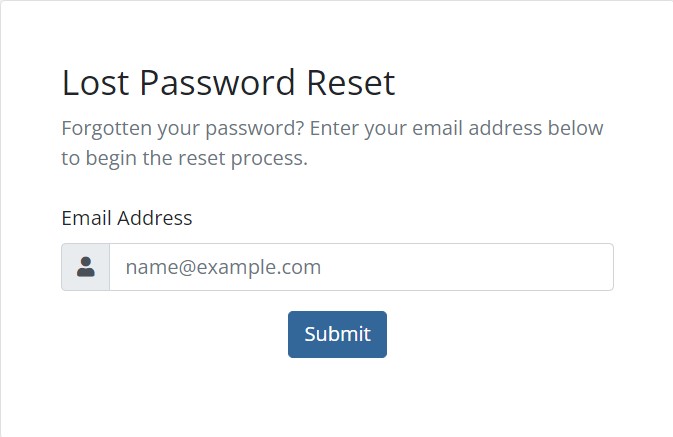The width and height of the screenshot is (673, 437).
Task: Click the word "Password" in the heading
Action: pos(217,82)
